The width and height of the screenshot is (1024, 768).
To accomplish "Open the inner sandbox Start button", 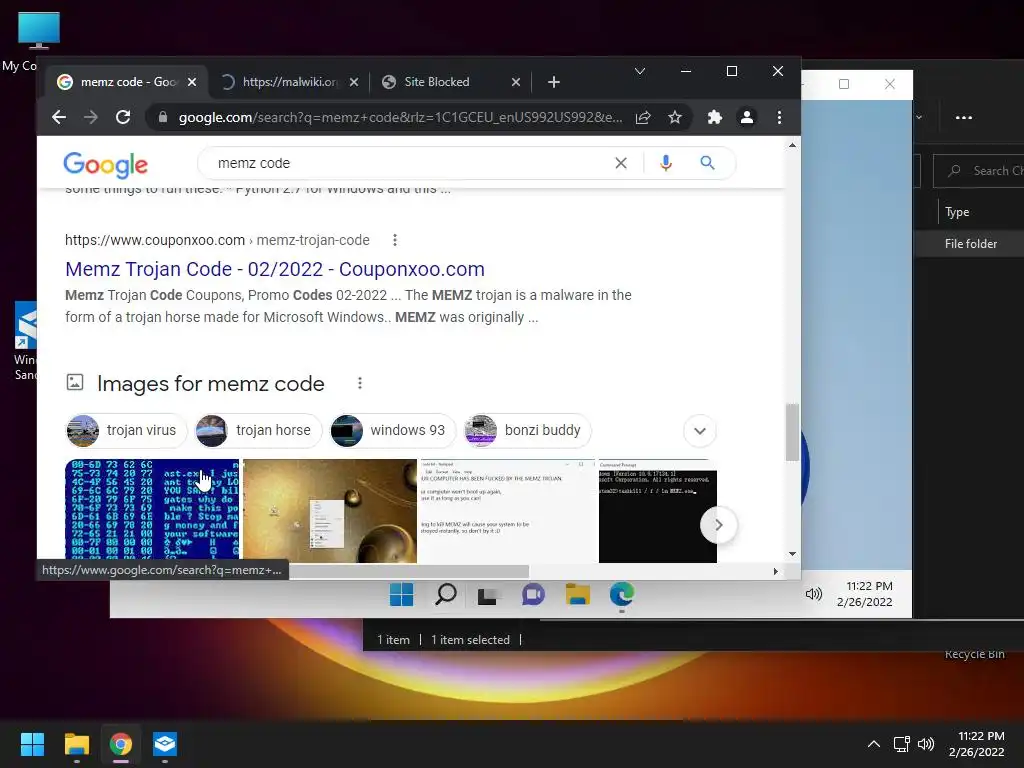I will [401, 594].
